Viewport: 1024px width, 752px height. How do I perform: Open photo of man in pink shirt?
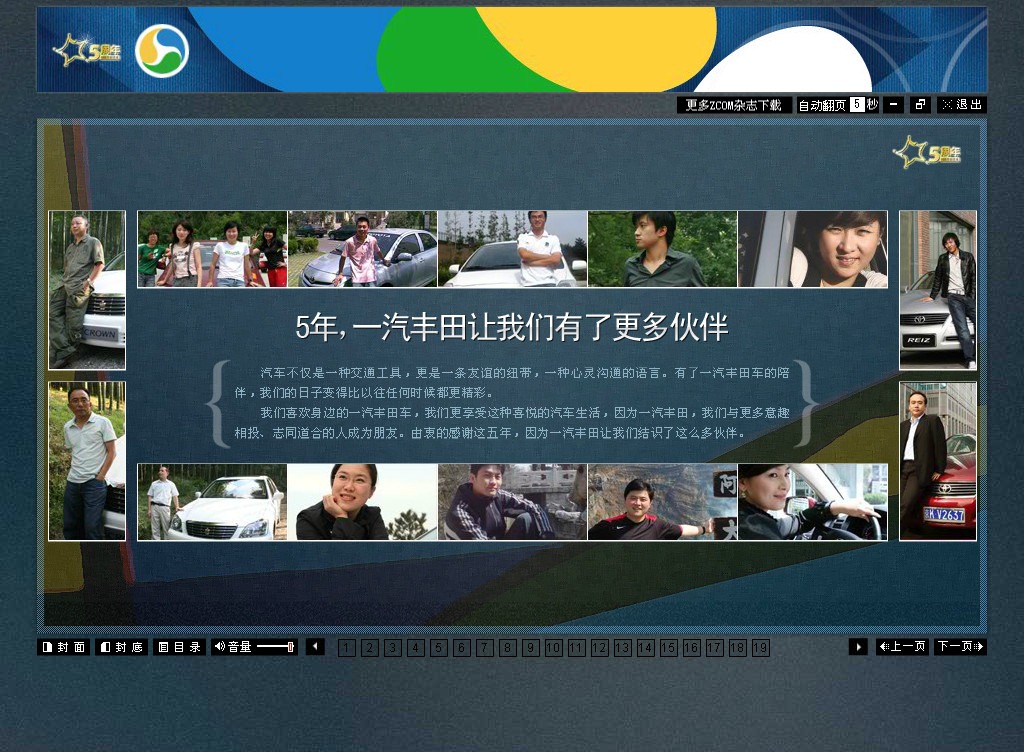coord(362,249)
